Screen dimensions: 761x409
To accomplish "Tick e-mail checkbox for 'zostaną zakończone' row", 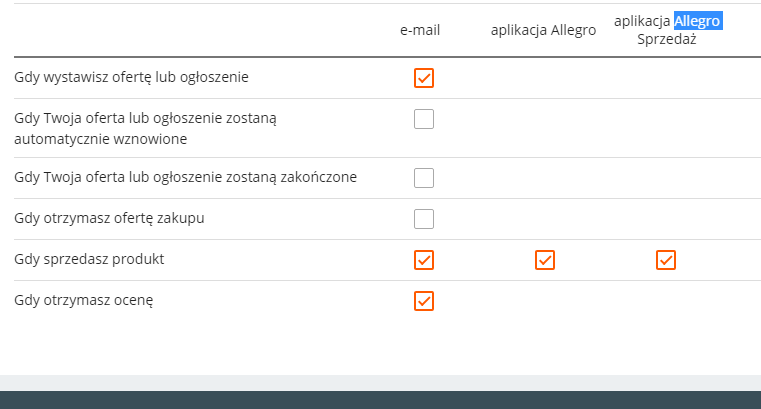I will 424,178.
